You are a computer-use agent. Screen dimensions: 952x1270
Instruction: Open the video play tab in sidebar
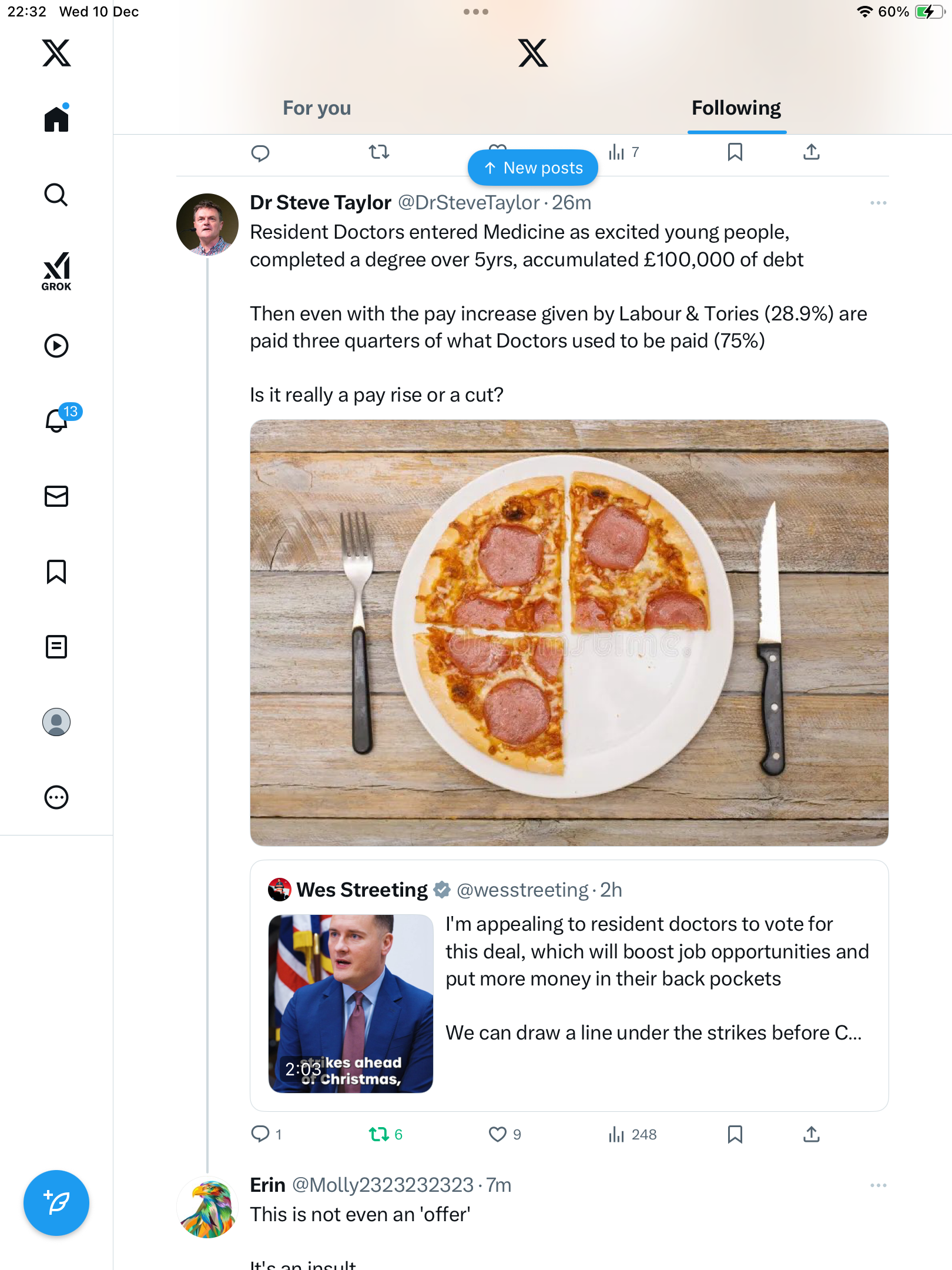coord(56,346)
